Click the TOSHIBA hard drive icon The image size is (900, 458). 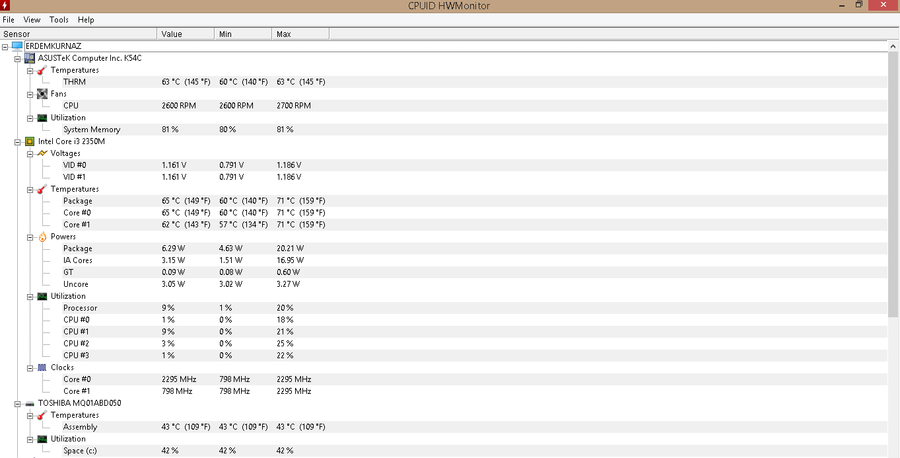point(30,403)
